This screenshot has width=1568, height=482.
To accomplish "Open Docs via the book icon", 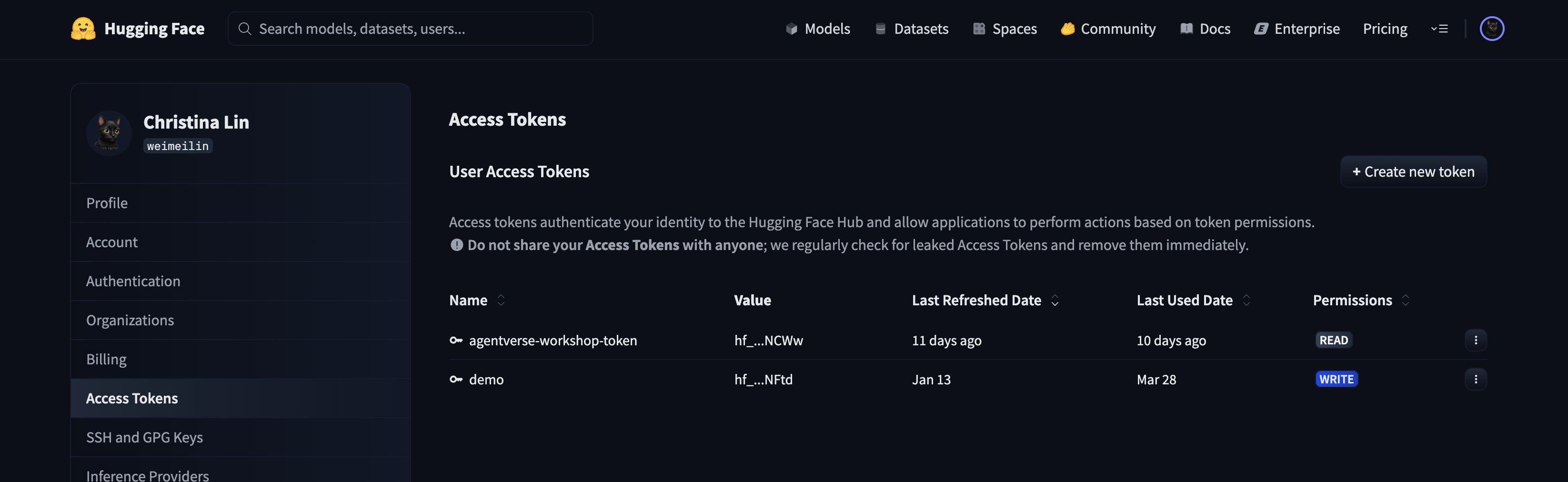I will tap(1186, 28).
